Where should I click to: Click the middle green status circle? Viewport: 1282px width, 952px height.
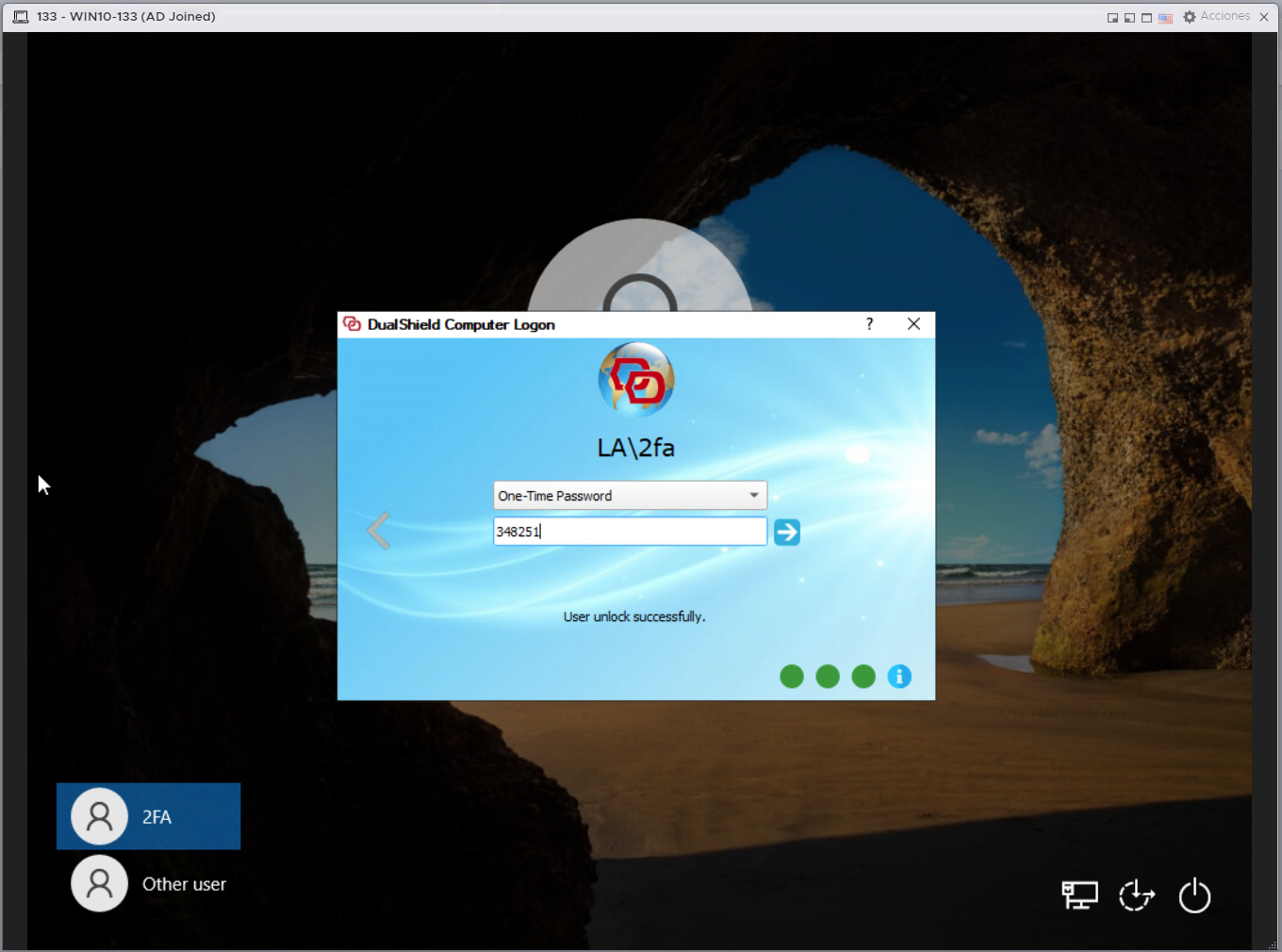(x=828, y=676)
